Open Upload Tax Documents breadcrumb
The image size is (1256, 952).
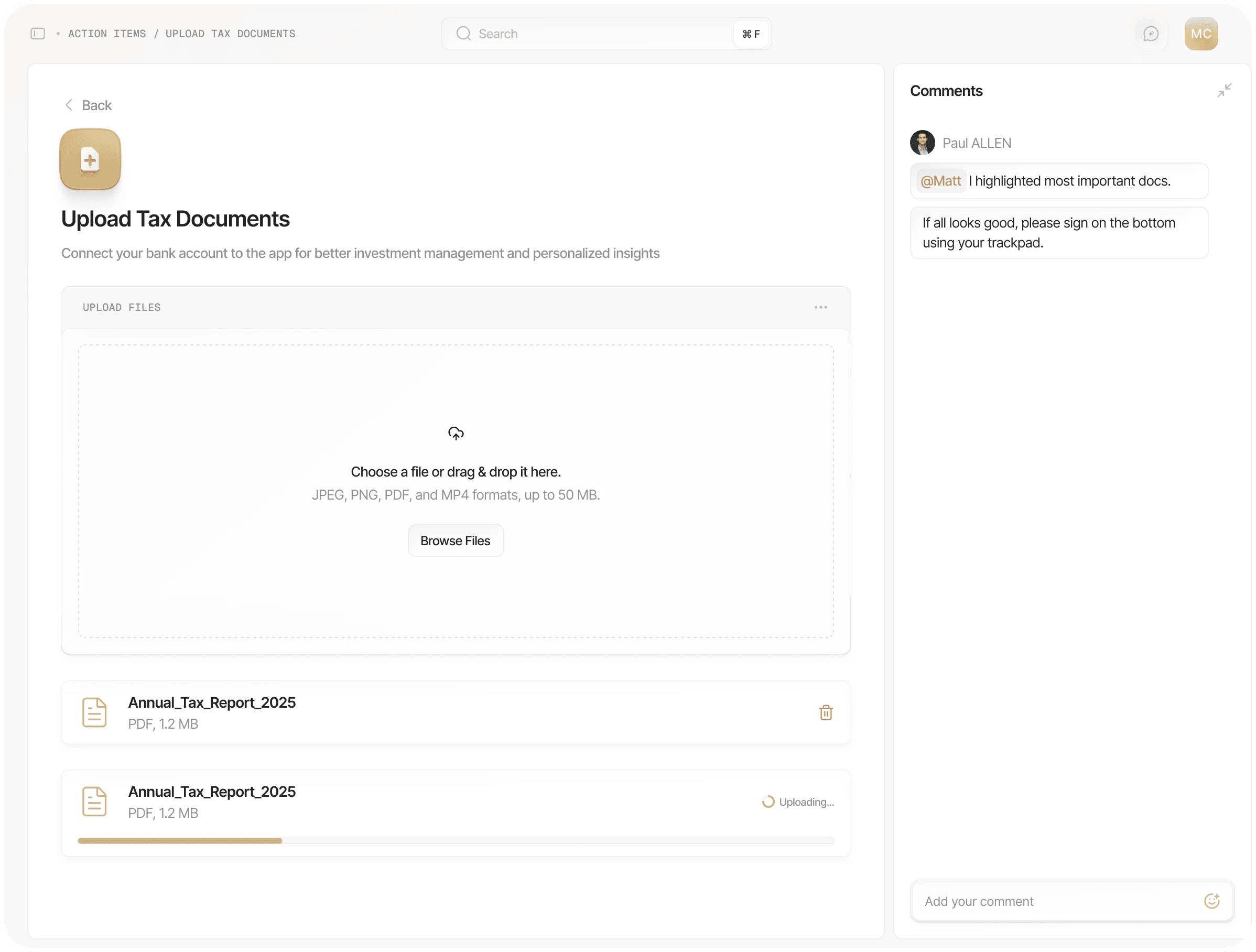click(231, 34)
